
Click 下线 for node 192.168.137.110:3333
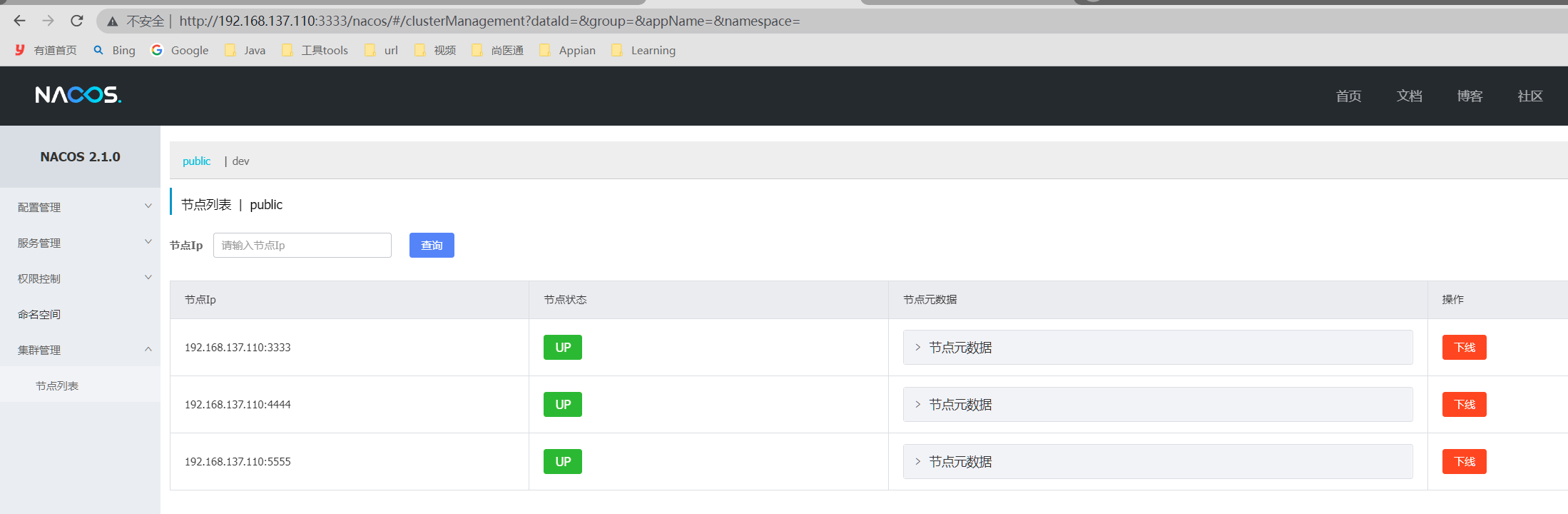(1465, 348)
